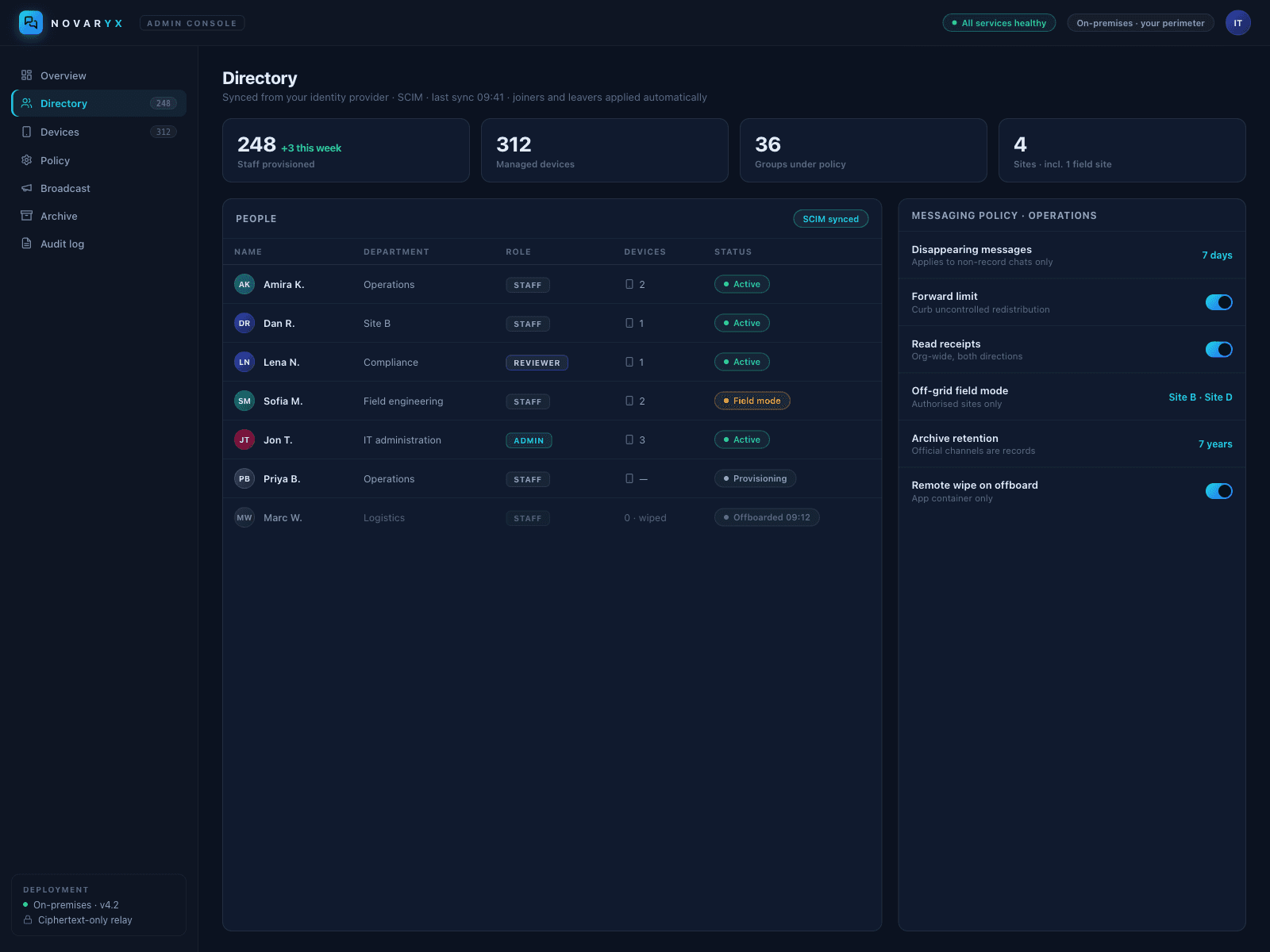
Task: Click the Staff provisioned 248 card
Action: (346, 151)
